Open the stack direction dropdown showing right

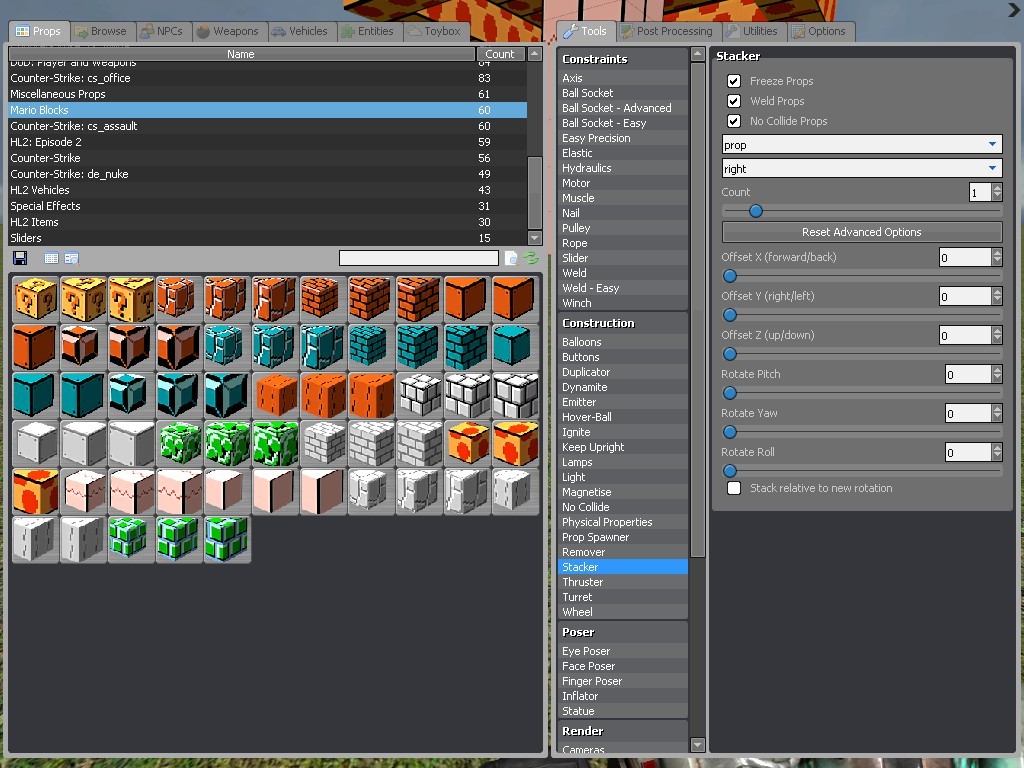pos(861,168)
